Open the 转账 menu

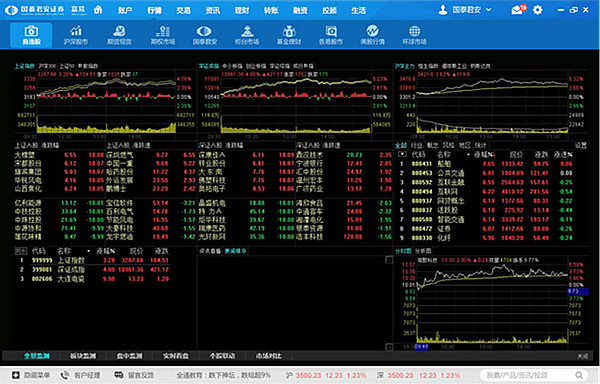click(271, 10)
